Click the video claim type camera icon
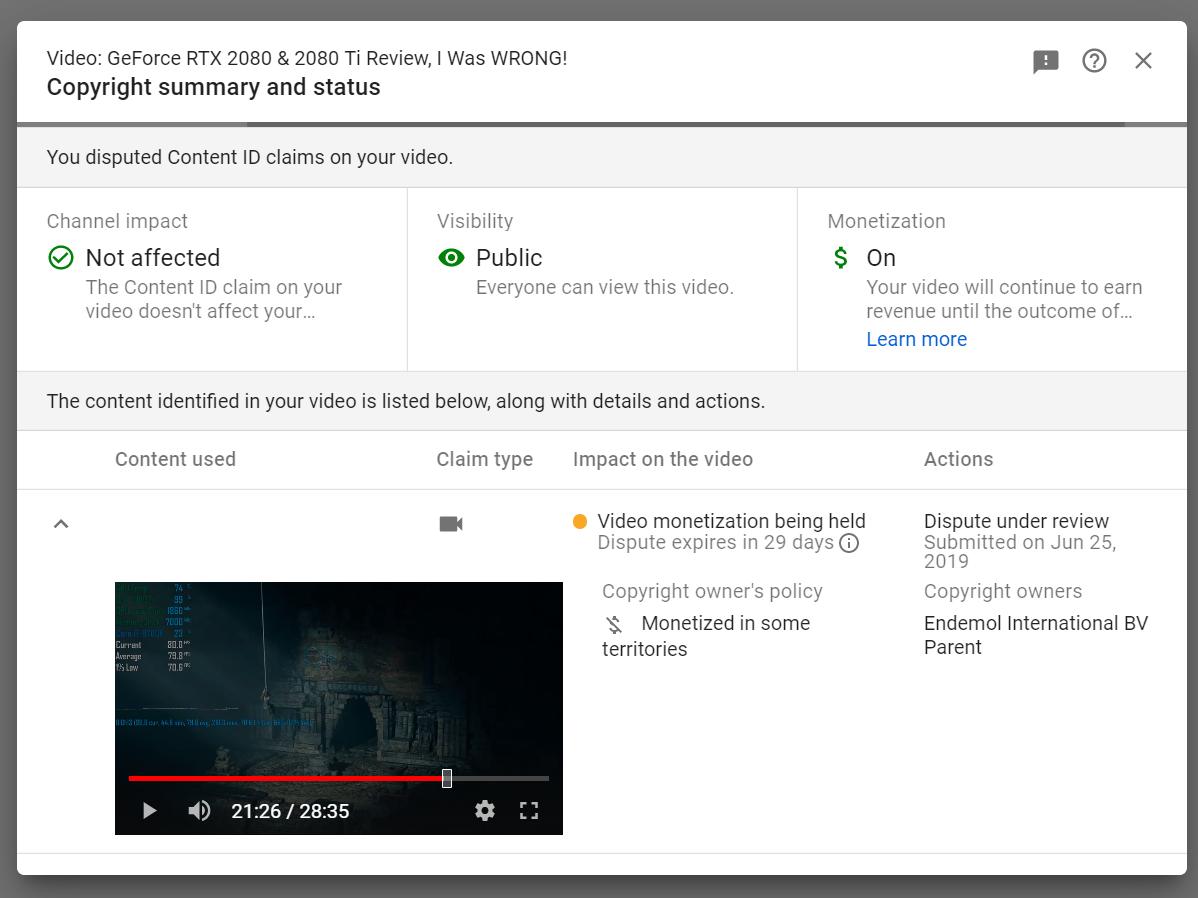 tap(451, 524)
